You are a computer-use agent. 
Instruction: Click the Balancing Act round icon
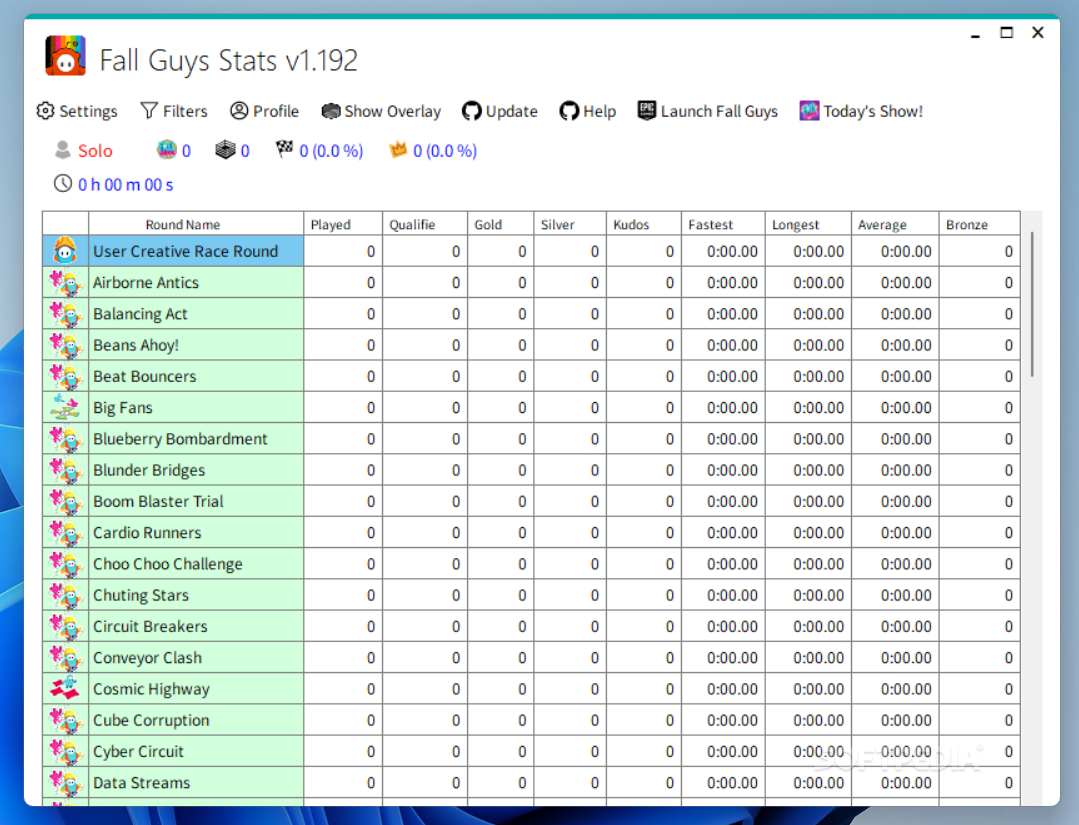(x=65, y=314)
